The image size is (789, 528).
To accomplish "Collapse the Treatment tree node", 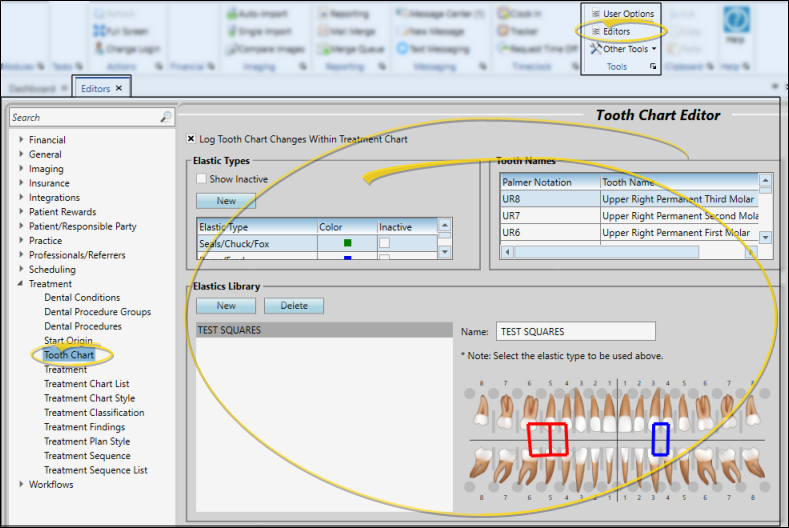I will (21, 284).
